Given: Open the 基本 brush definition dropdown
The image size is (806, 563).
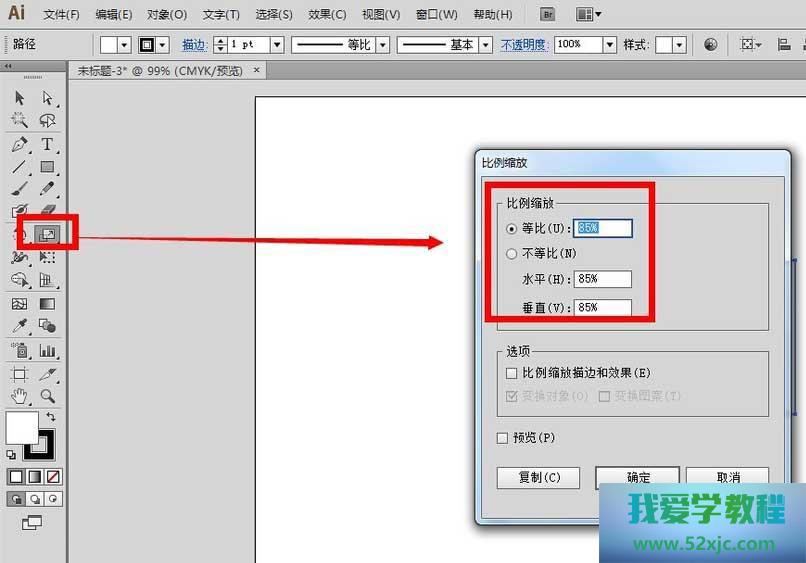Looking at the screenshot, I should coord(485,45).
